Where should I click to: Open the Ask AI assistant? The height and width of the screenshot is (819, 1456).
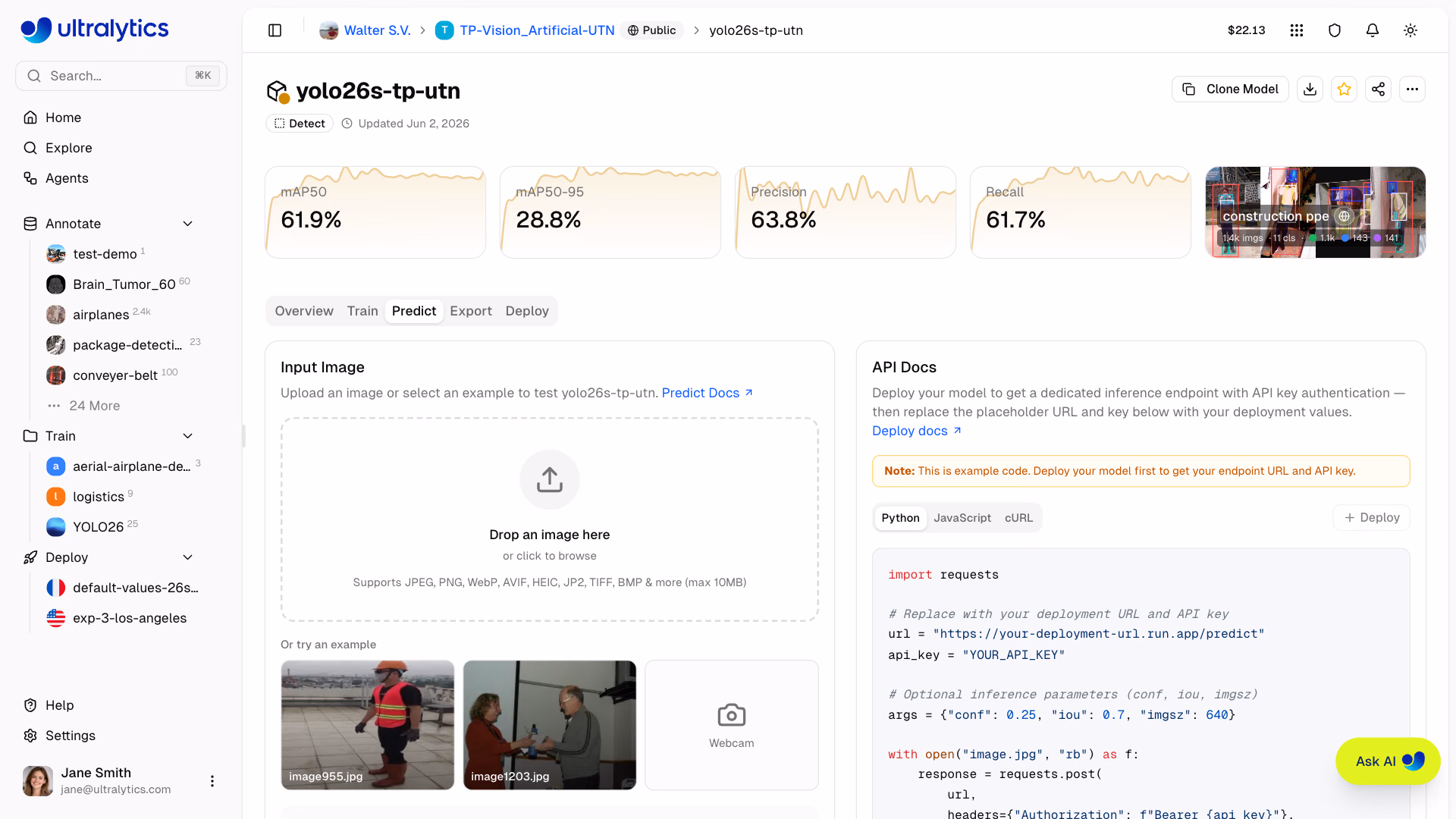tap(1388, 761)
